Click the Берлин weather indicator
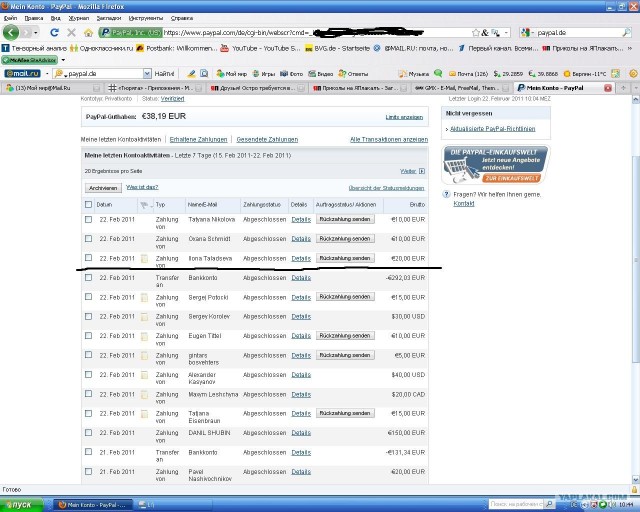 click(585, 73)
